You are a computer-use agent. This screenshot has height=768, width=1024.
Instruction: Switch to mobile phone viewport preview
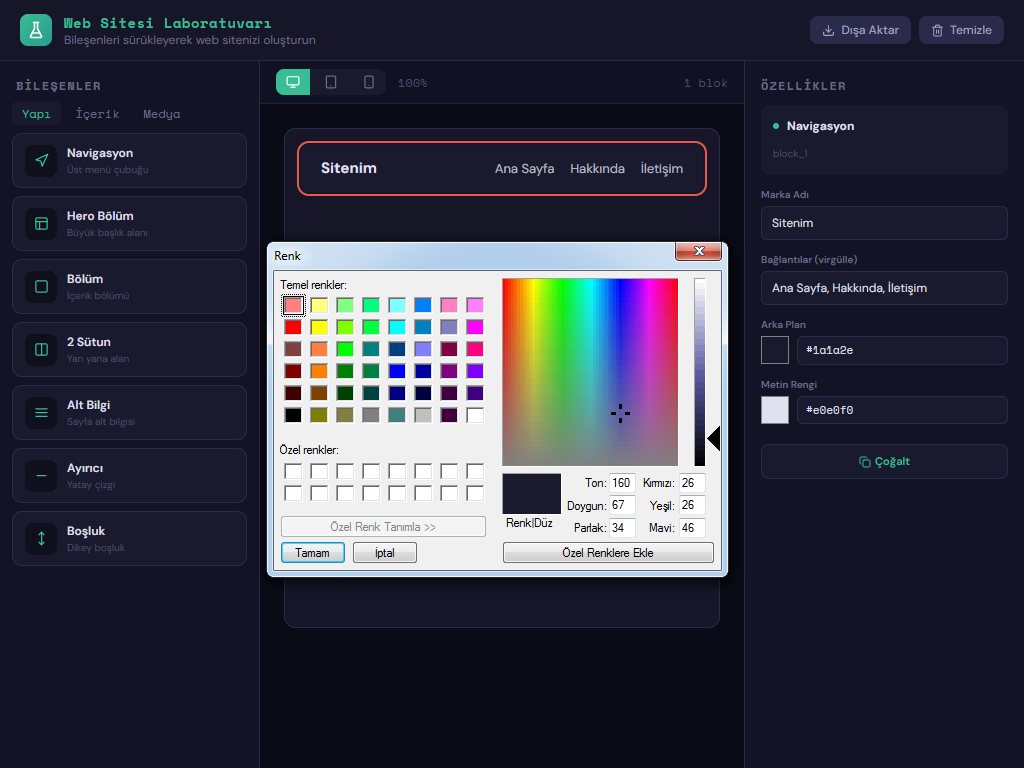click(x=368, y=83)
